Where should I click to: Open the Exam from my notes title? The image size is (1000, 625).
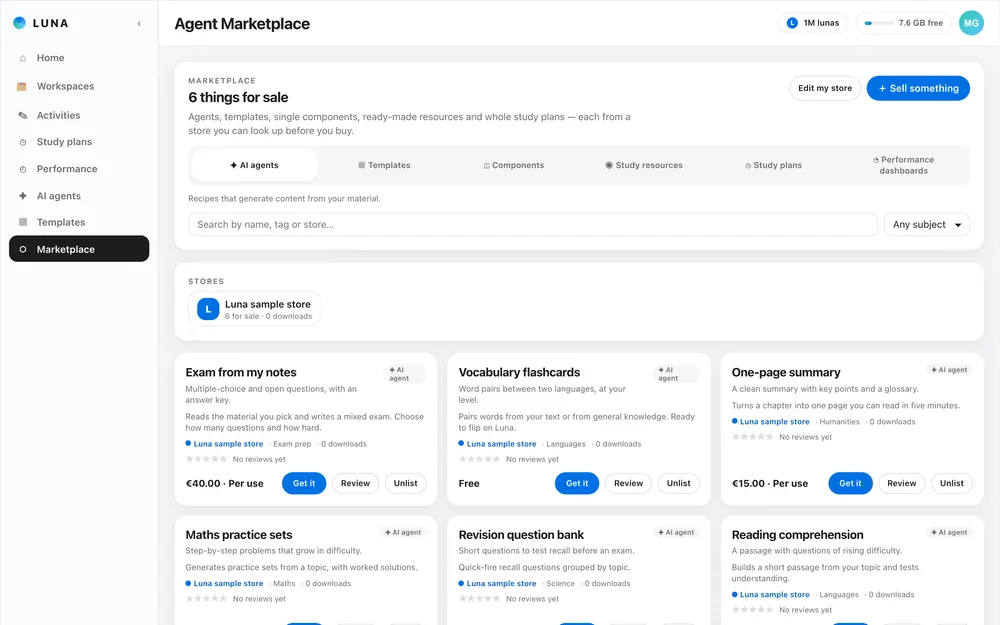(x=241, y=372)
